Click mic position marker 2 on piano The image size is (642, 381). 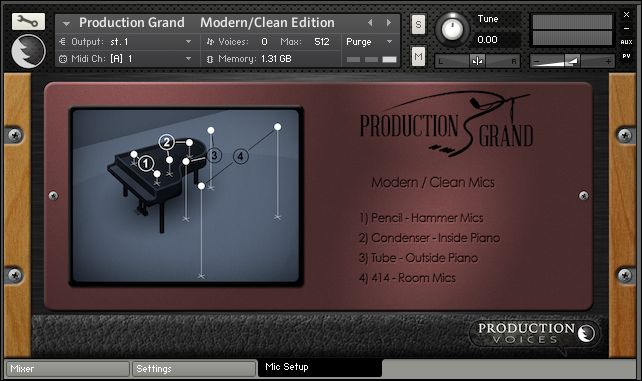(x=167, y=142)
